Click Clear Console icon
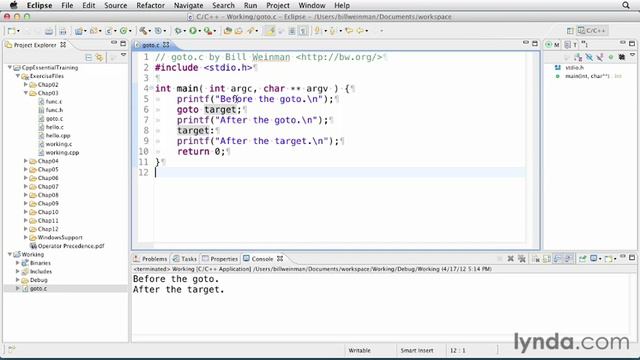640x360 pixels. (536, 259)
